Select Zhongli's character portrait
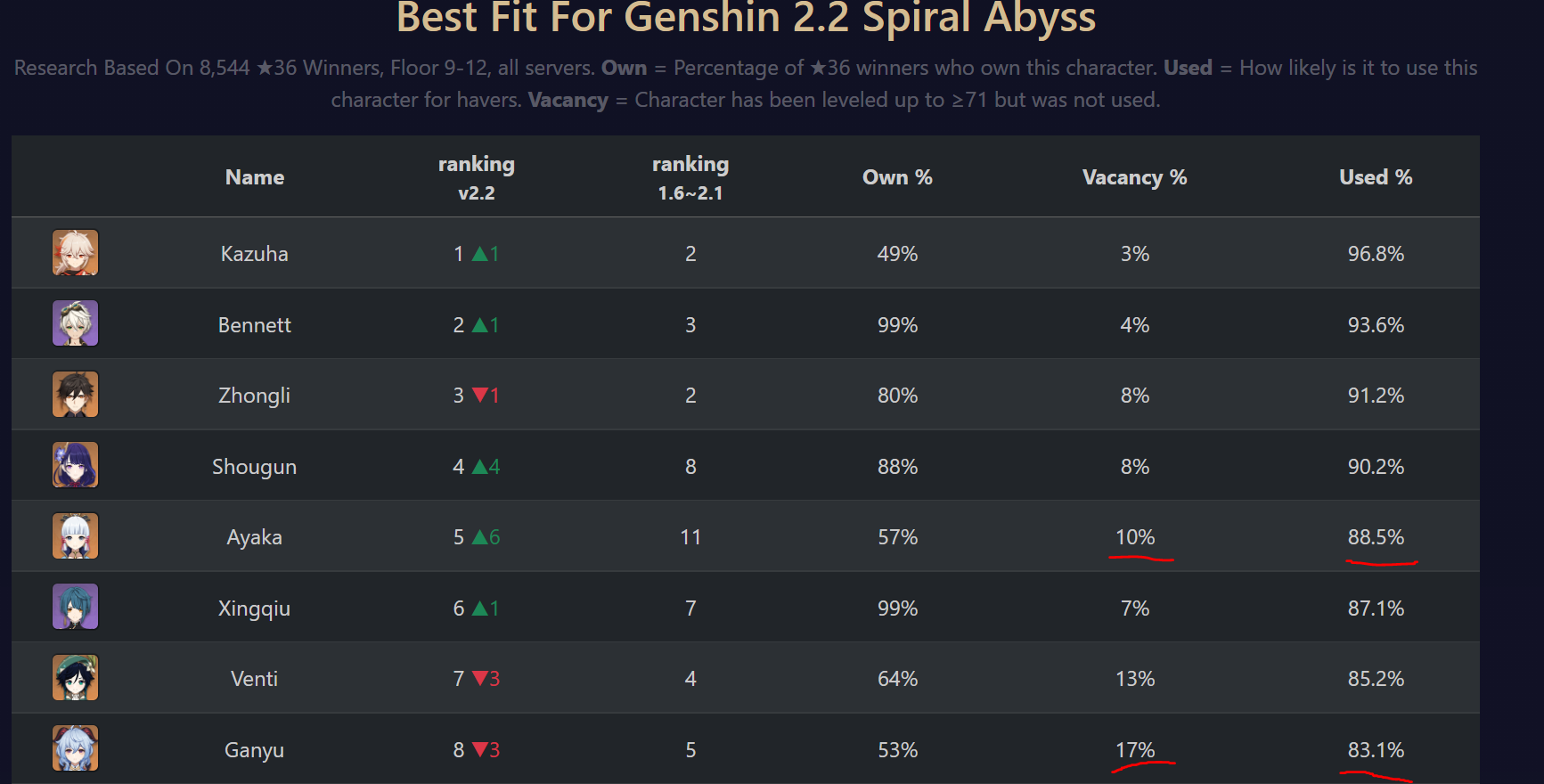1544x784 pixels. [75, 395]
